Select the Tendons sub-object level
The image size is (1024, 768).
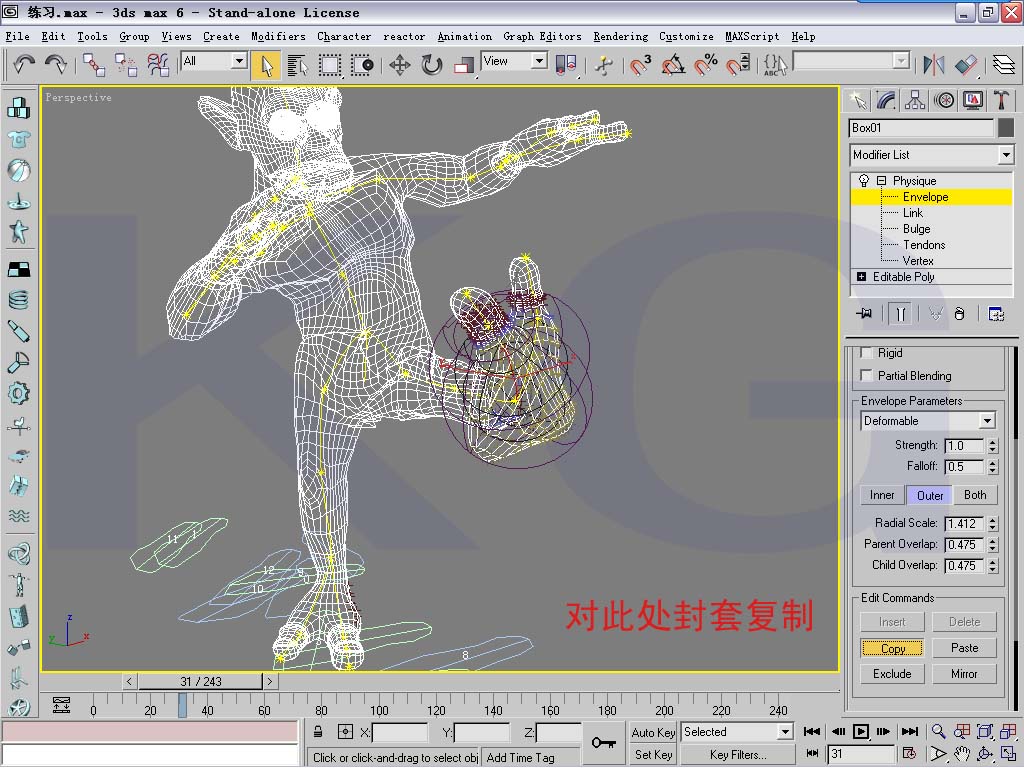(x=924, y=245)
